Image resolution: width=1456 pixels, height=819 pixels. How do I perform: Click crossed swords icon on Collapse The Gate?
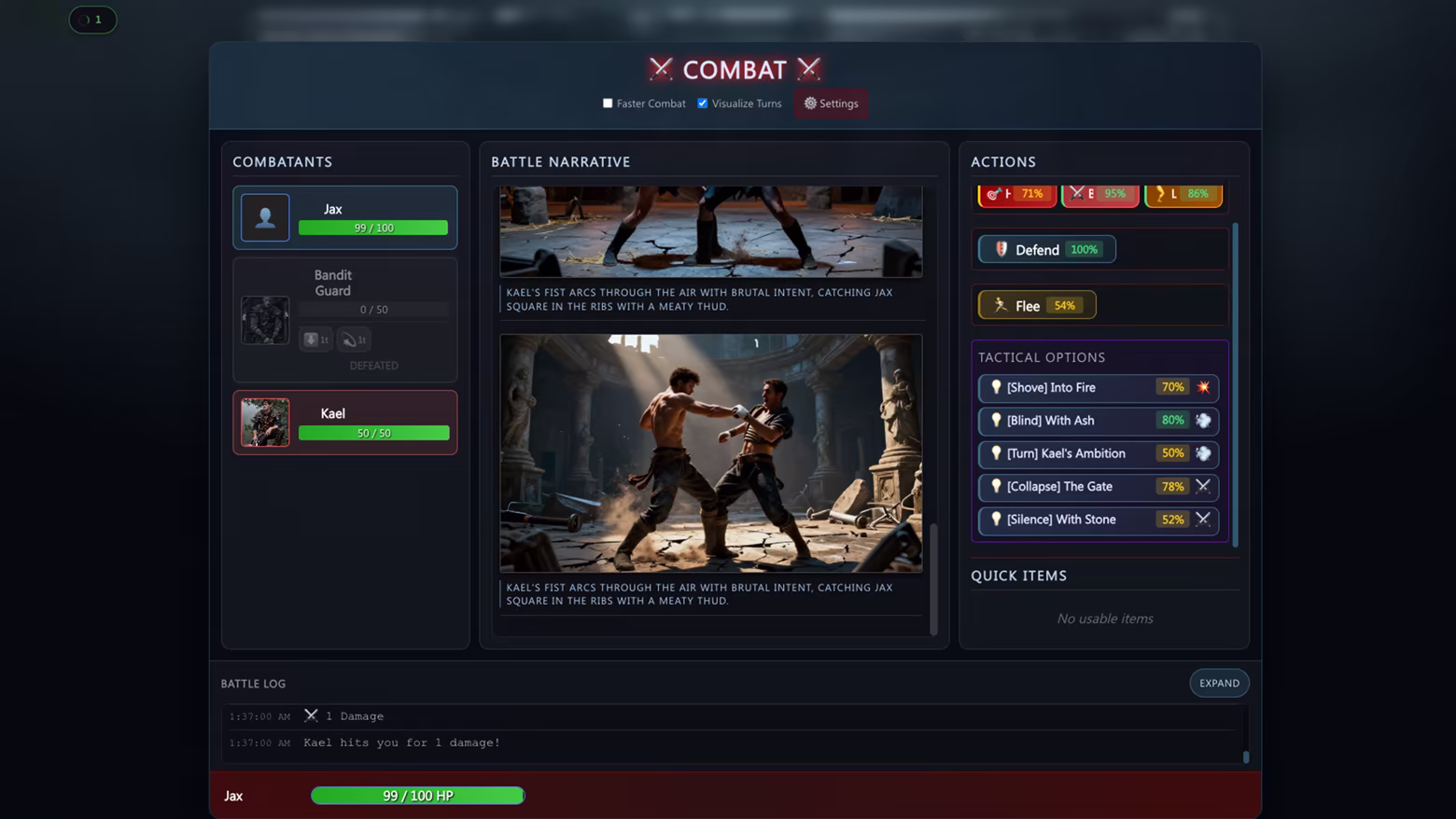[x=1203, y=486]
